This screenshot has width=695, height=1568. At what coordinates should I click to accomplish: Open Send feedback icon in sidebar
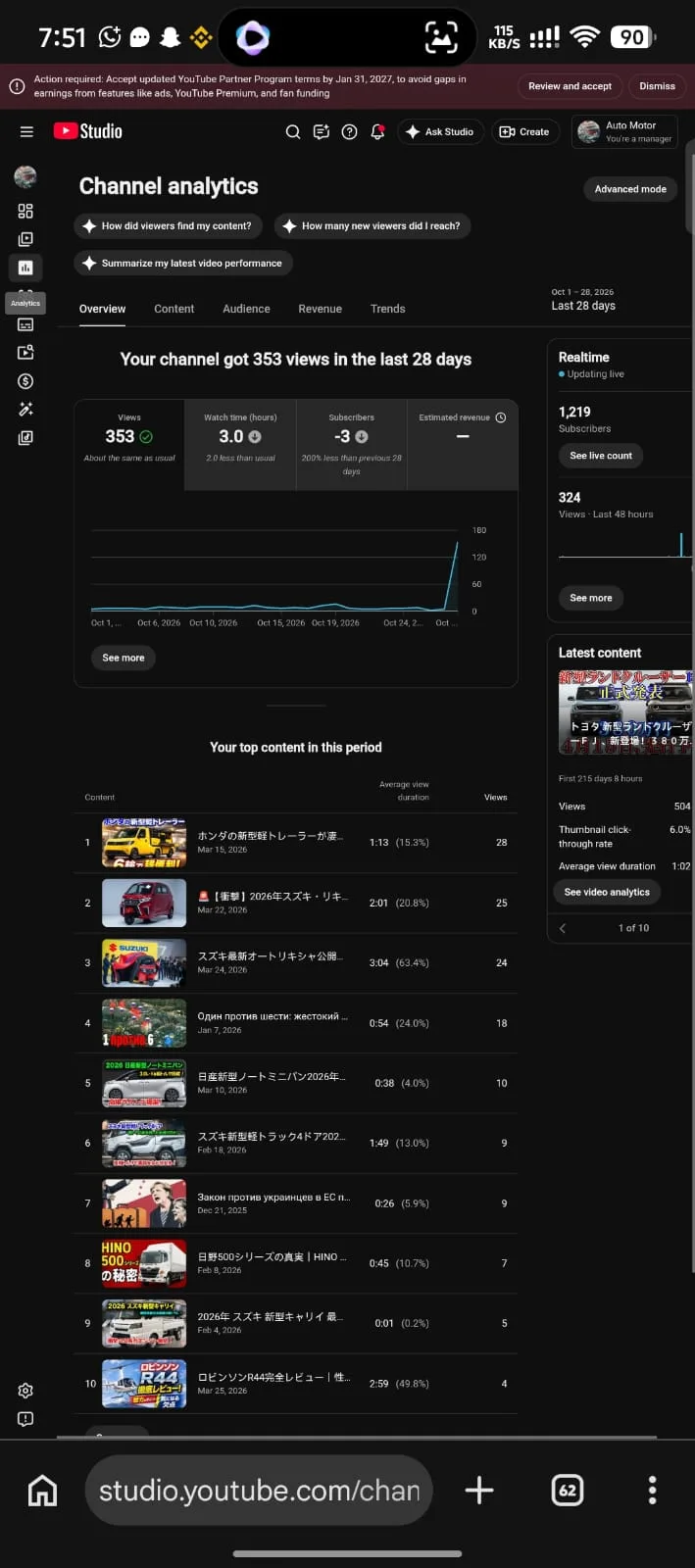coord(25,1419)
